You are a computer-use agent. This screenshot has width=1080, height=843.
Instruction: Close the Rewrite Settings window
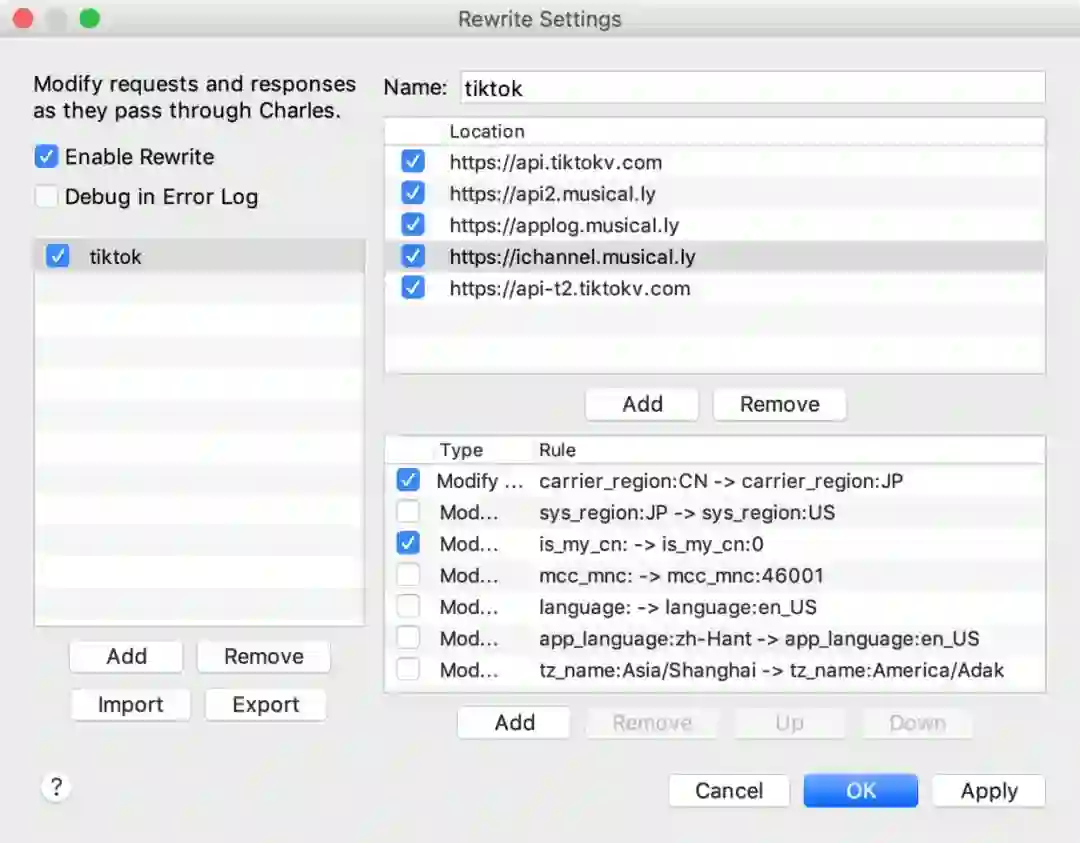(23, 19)
